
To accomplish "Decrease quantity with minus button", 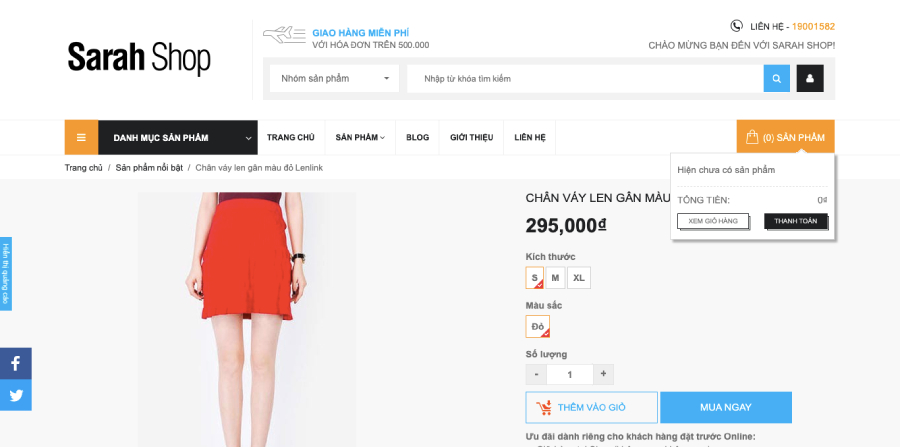I will (536, 374).
